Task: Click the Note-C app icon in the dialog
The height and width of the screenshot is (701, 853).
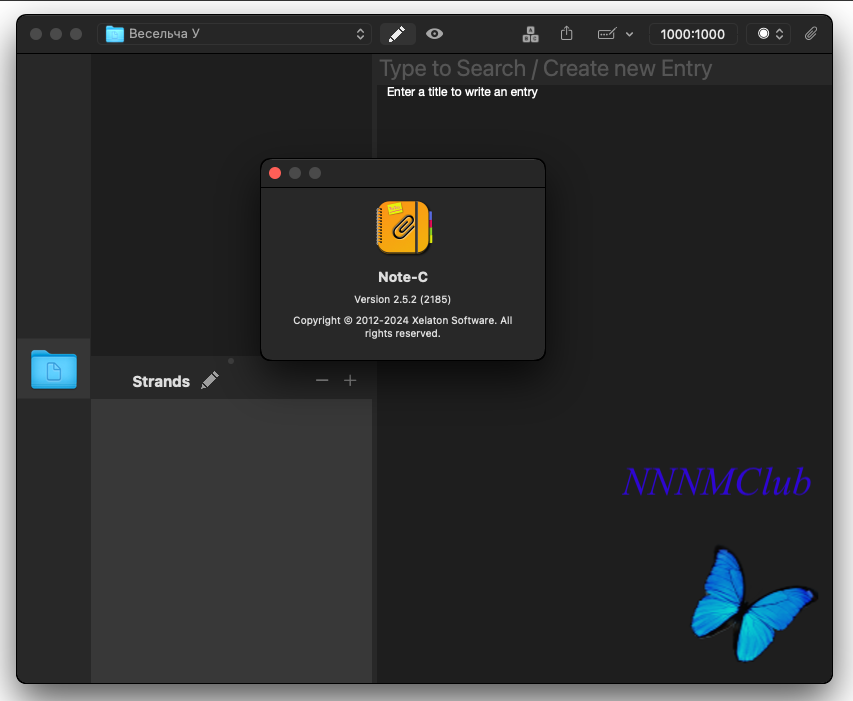Action: click(404, 227)
